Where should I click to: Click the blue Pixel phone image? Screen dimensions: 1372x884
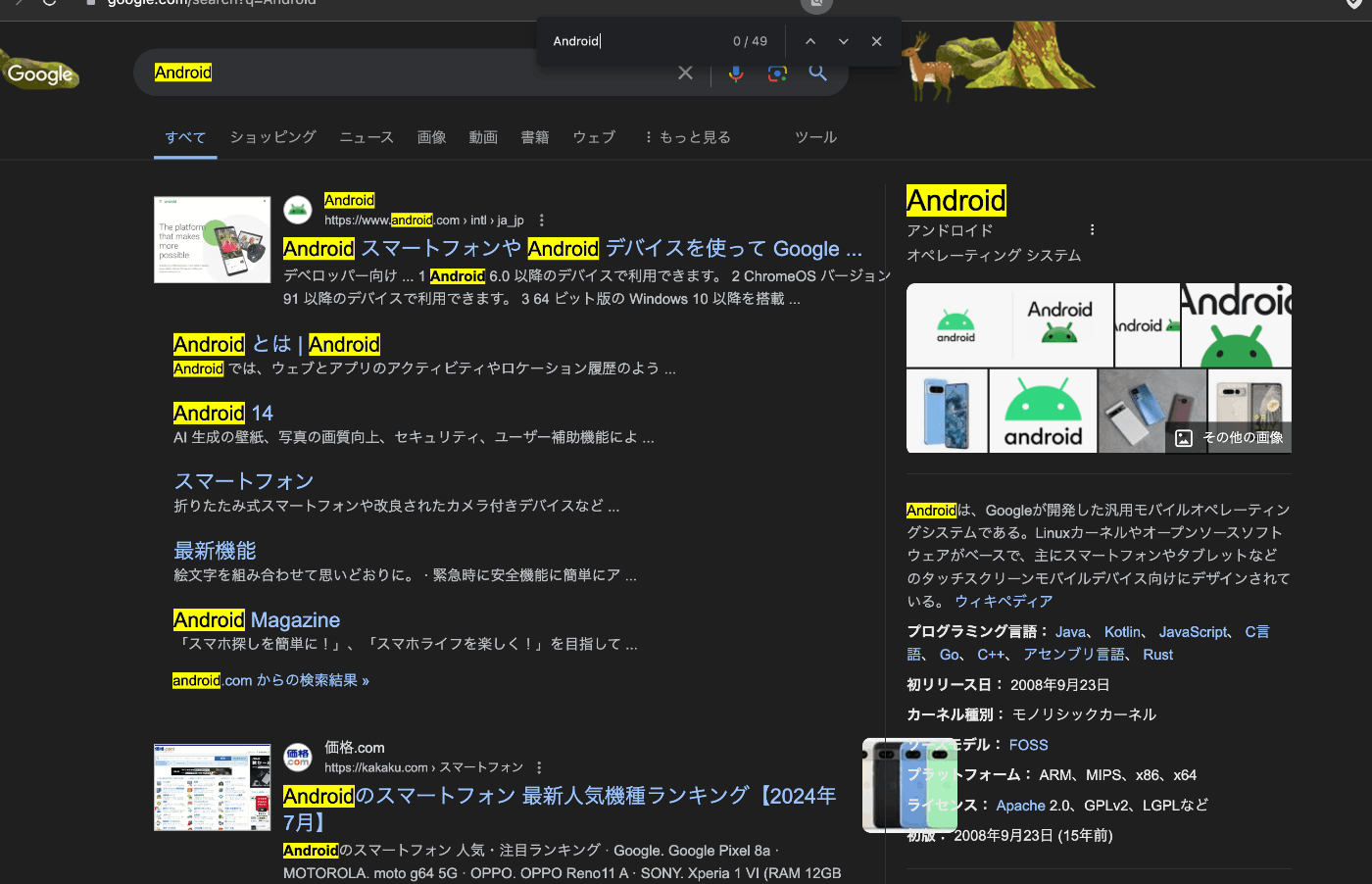[x=947, y=411]
